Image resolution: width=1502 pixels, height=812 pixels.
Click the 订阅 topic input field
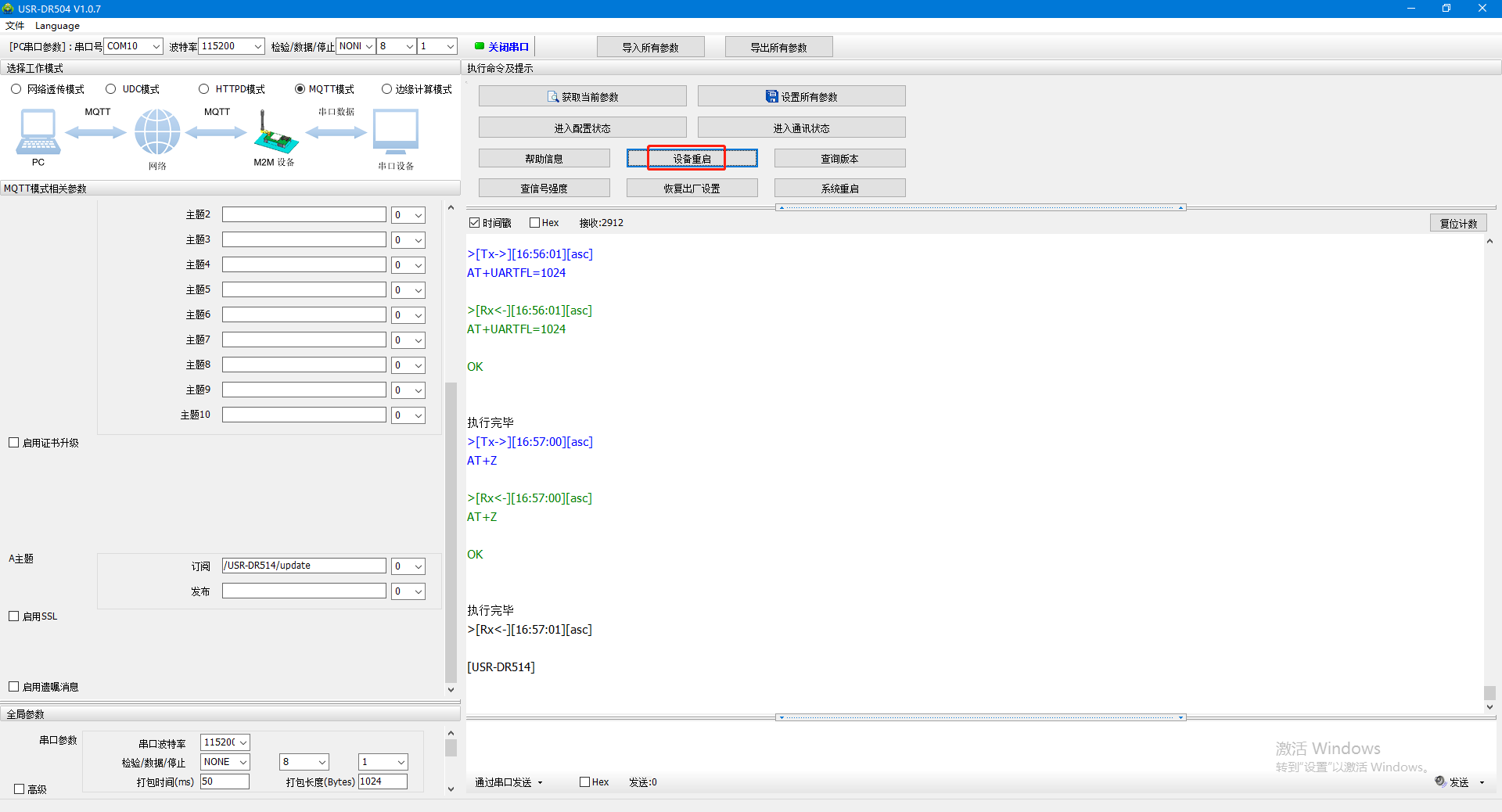tap(304, 566)
